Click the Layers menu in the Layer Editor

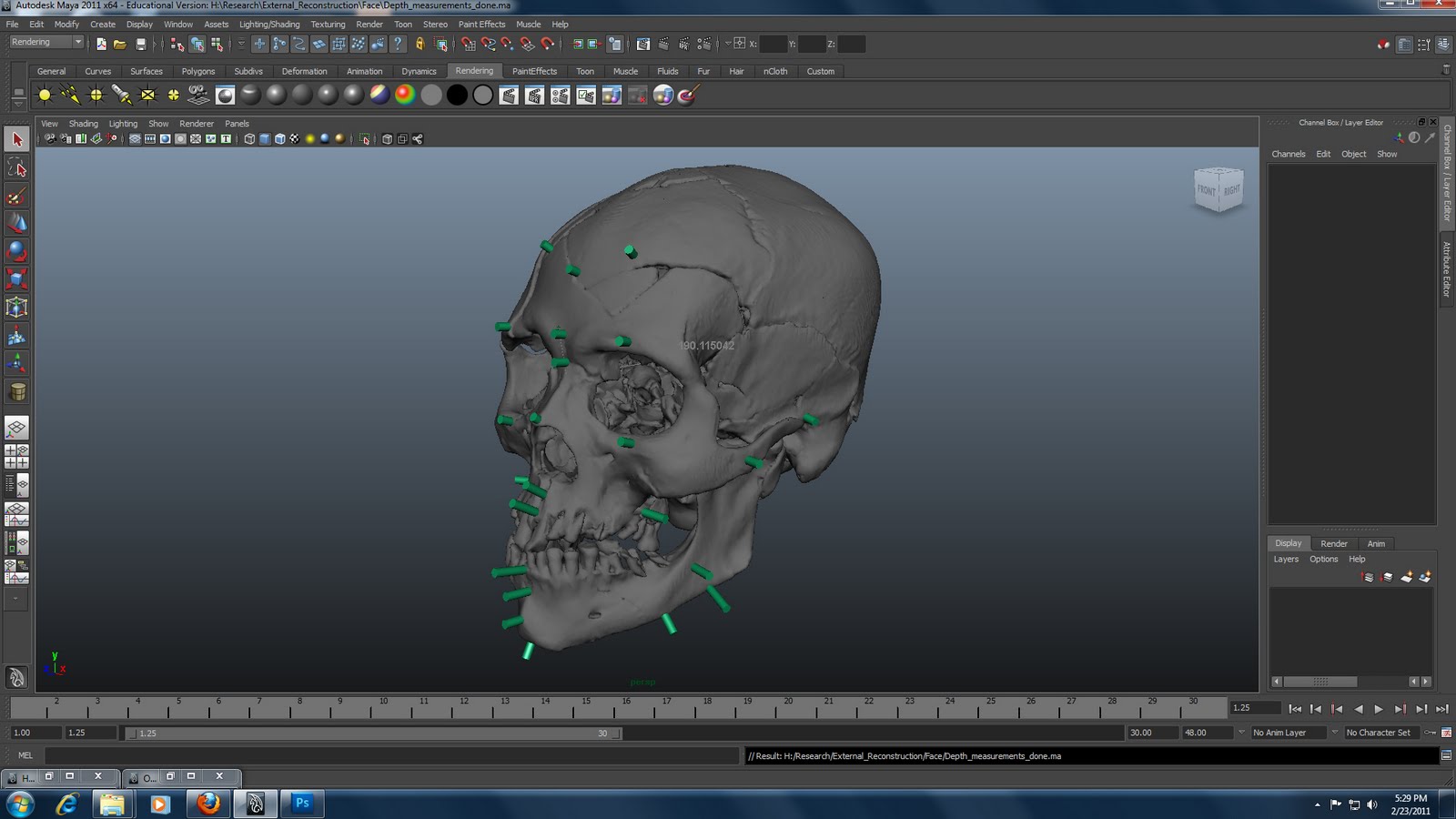(x=1286, y=559)
